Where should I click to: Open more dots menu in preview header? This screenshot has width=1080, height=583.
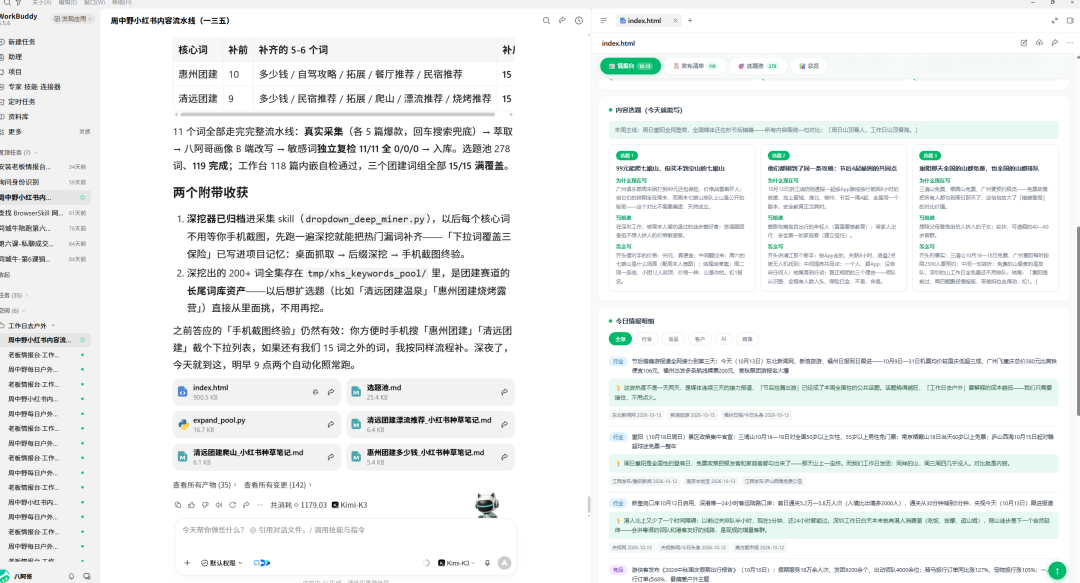[x=1070, y=43]
